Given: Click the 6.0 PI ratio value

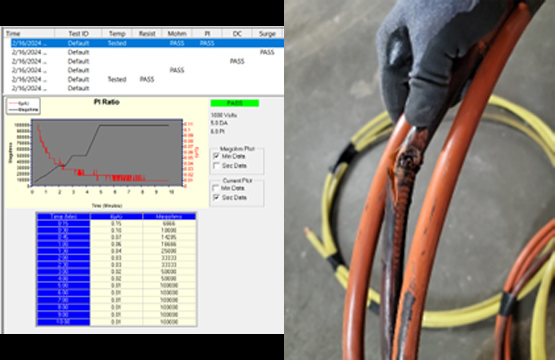Looking at the screenshot, I should pos(218,131).
